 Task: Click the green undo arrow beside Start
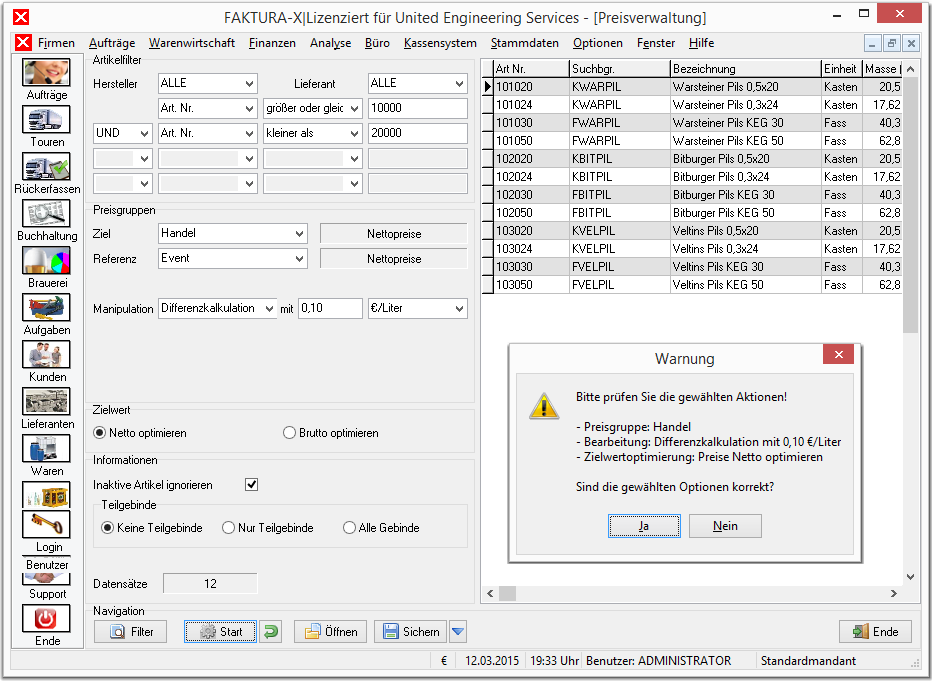pos(271,631)
